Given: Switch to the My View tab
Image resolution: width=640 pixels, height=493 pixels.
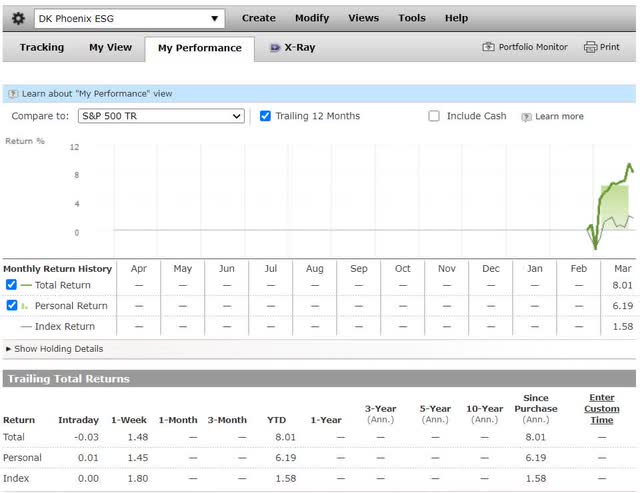Looking at the screenshot, I should pos(111,47).
